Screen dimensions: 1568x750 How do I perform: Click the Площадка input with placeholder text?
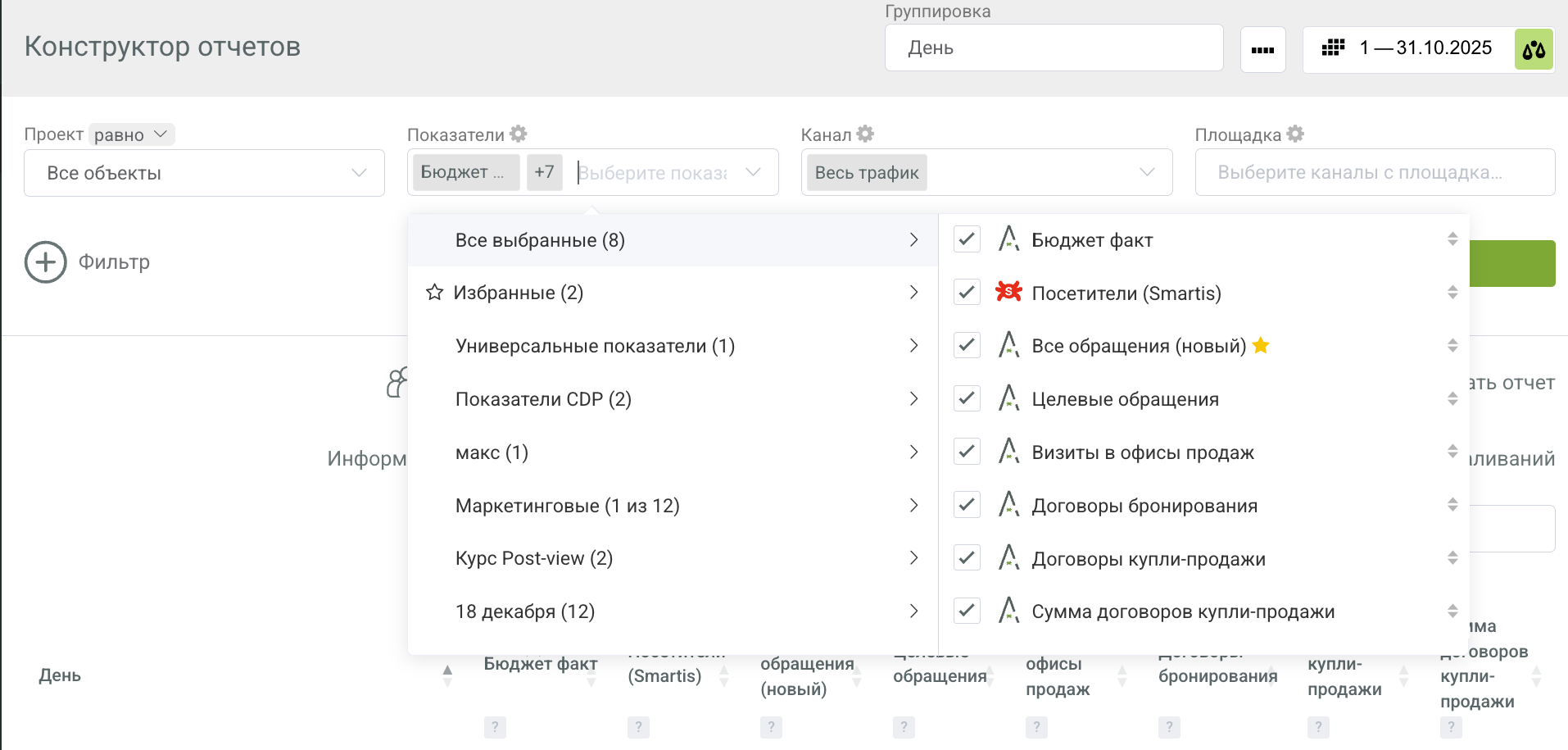click(1375, 172)
